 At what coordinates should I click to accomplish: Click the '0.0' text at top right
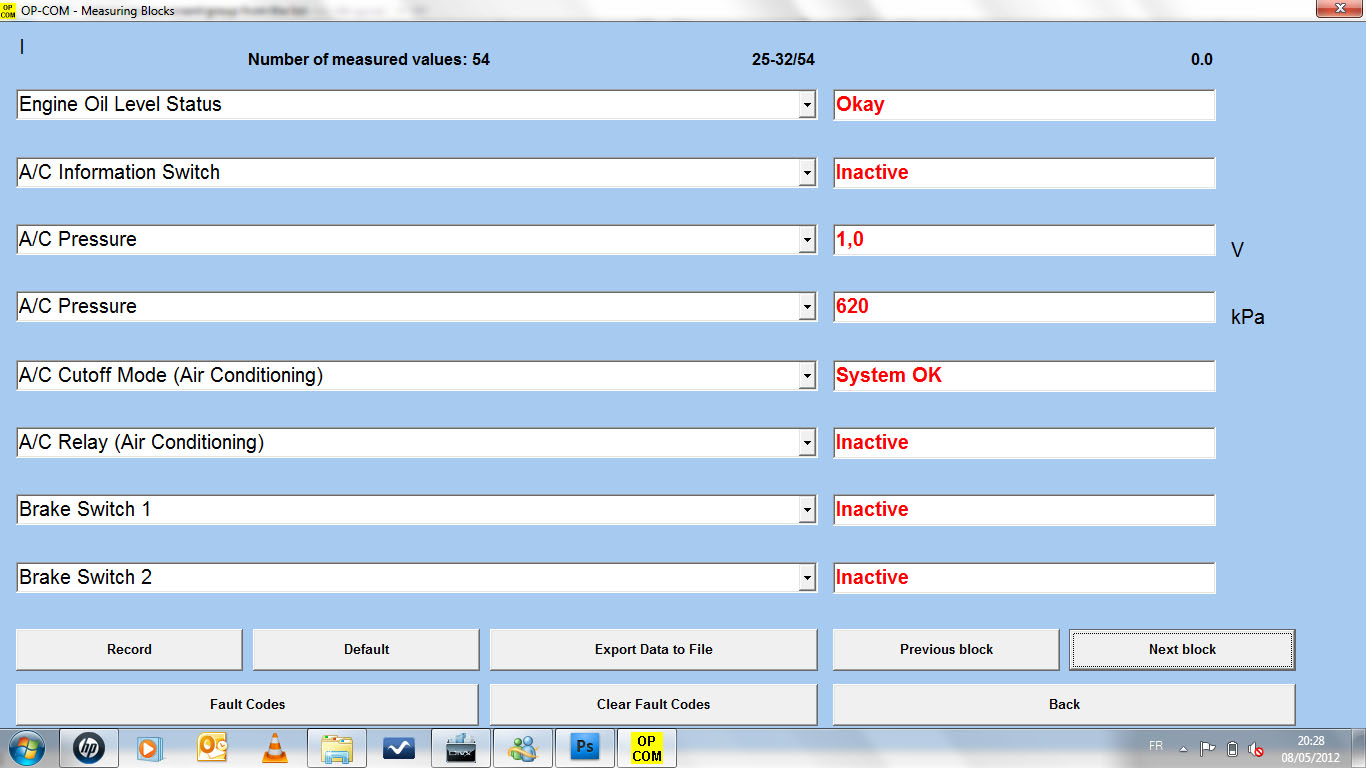point(1201,59)
